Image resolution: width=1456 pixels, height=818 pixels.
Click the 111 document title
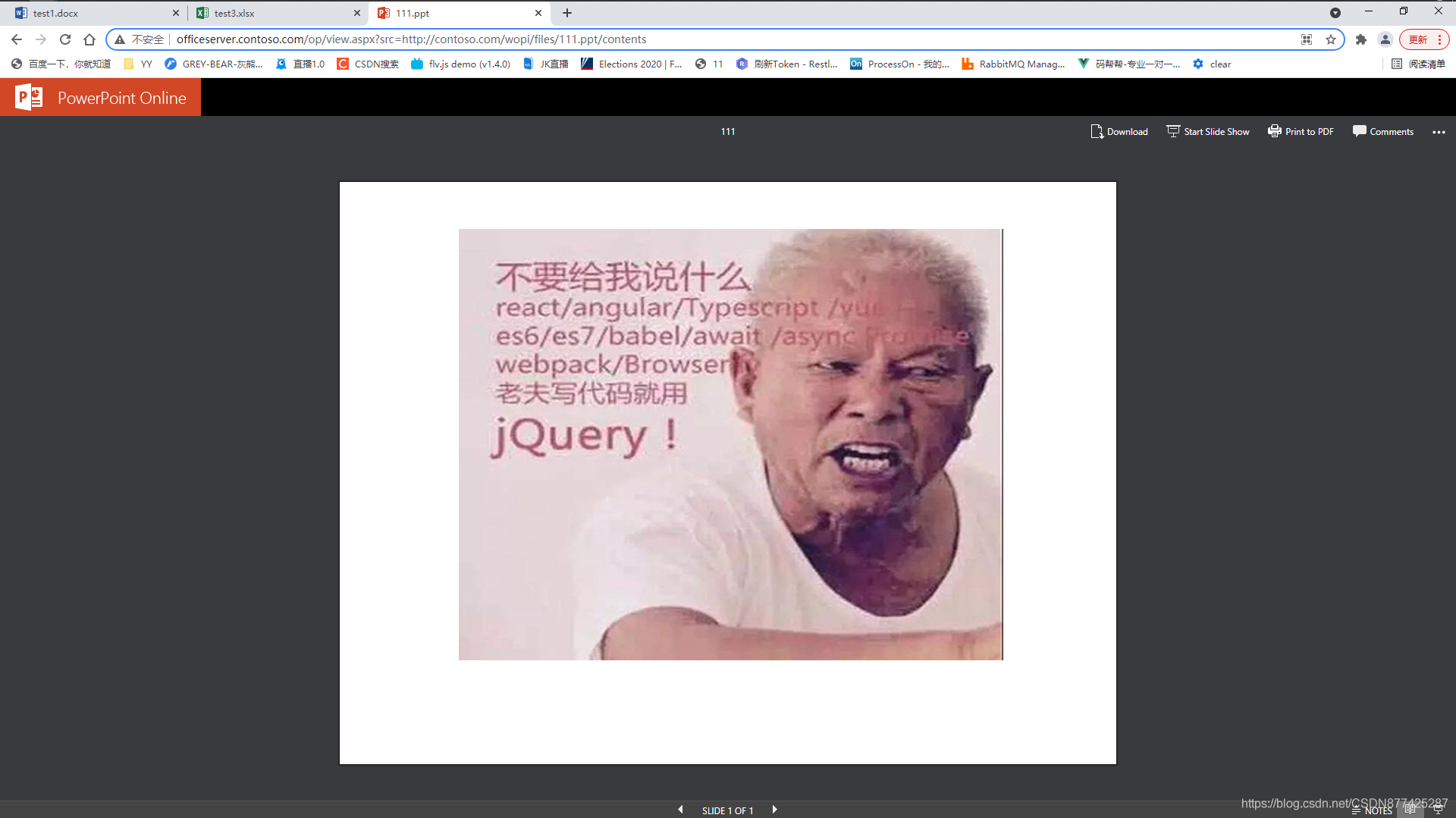click(x=728, y=132)
